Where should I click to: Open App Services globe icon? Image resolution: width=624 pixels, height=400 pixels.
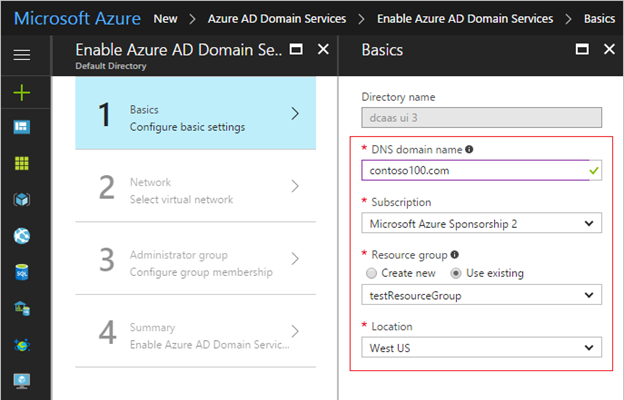pyautogui.click(x=22, y=236)
